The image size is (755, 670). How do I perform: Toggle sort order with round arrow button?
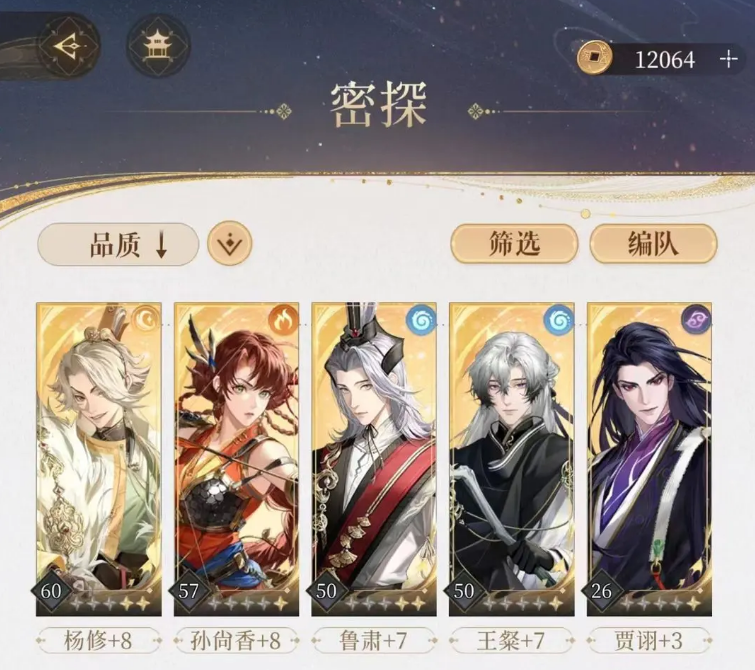[x=230, y=243]
